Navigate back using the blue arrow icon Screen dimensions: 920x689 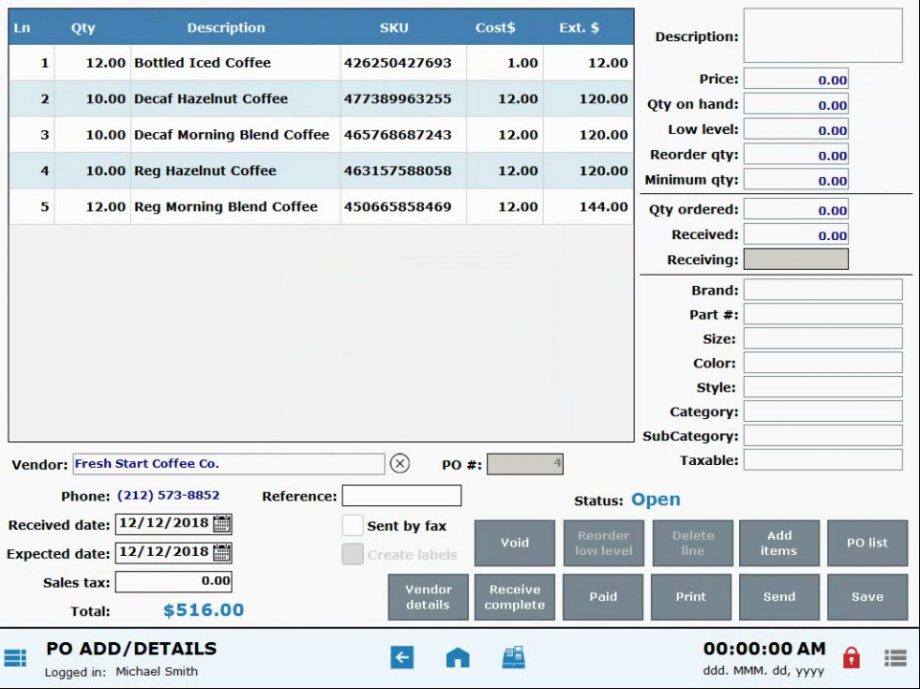(401, 657)
